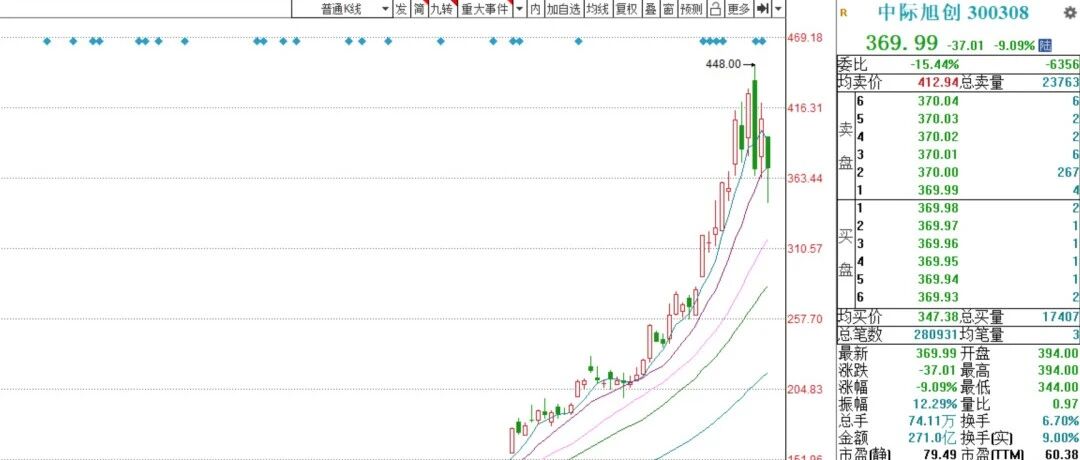
Task: Click the 重大事件 button
Action: click(484, 9)
